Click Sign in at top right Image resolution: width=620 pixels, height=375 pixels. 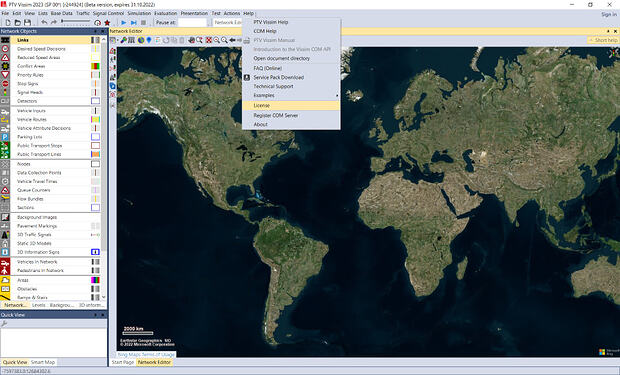[x=609, y=14]
